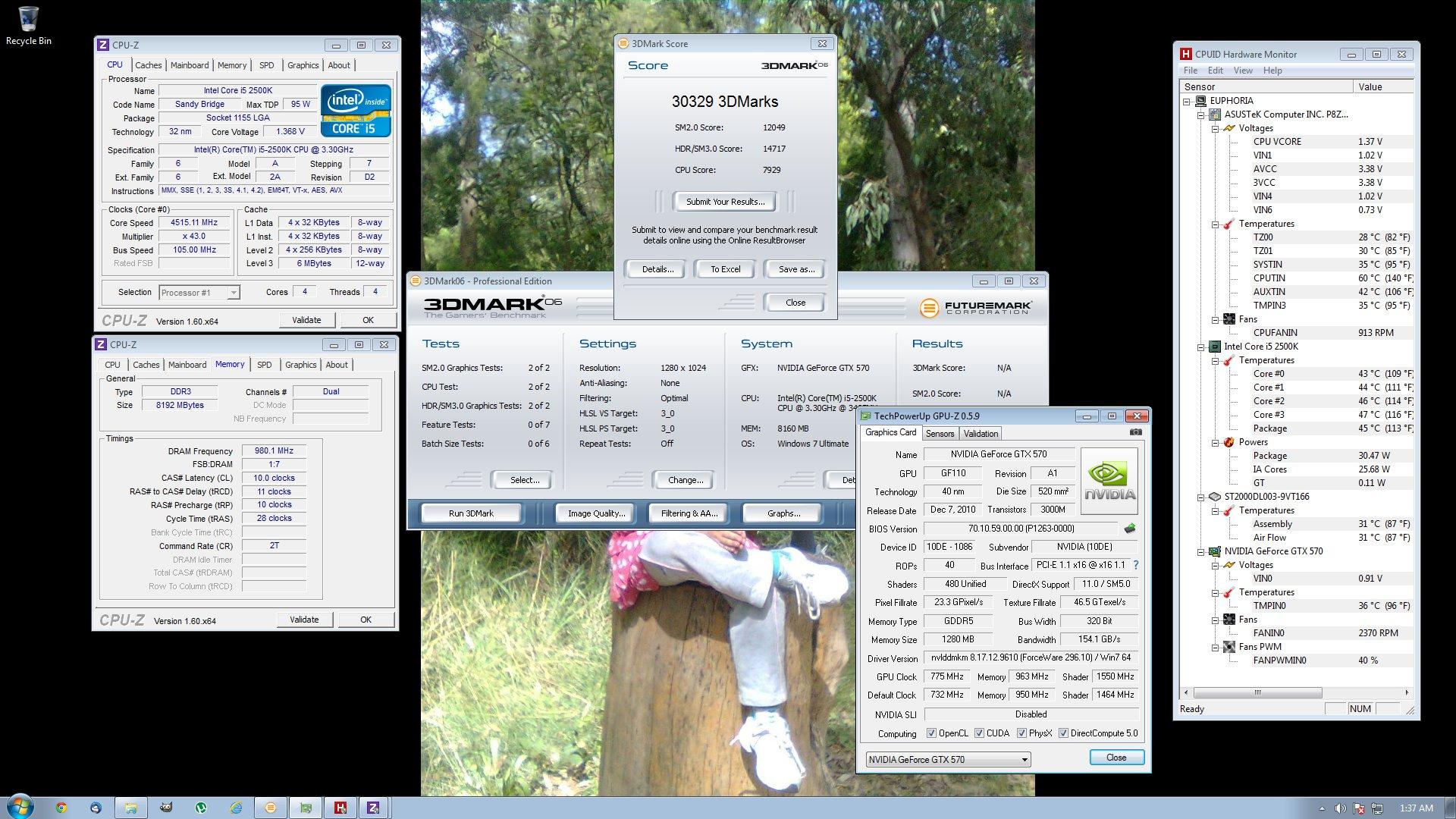Open uTorrent from the taskbar
The width and height of the screenshot is (1456, 819).
[201, 808]
